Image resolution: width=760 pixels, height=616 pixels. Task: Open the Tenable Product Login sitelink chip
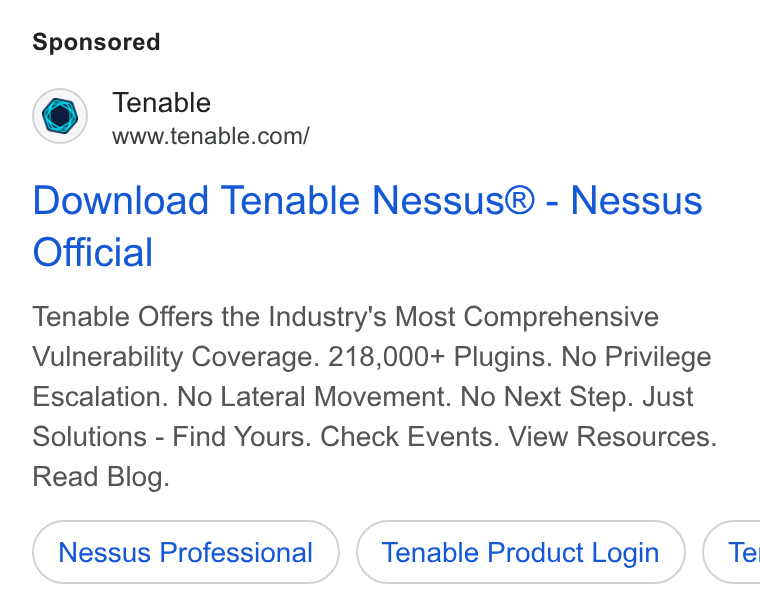point(521,552)
